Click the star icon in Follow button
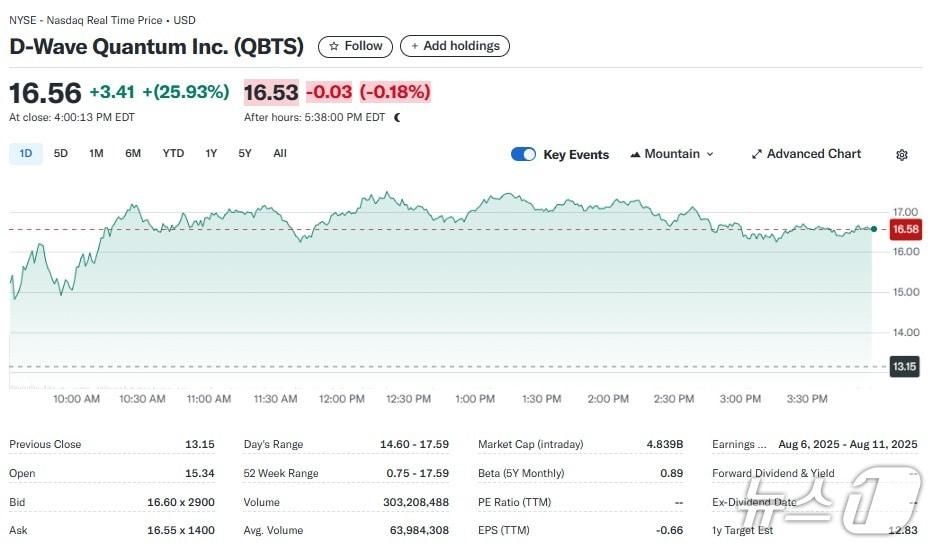The height and width of the screenshot is (548, 935). [334, 46]
